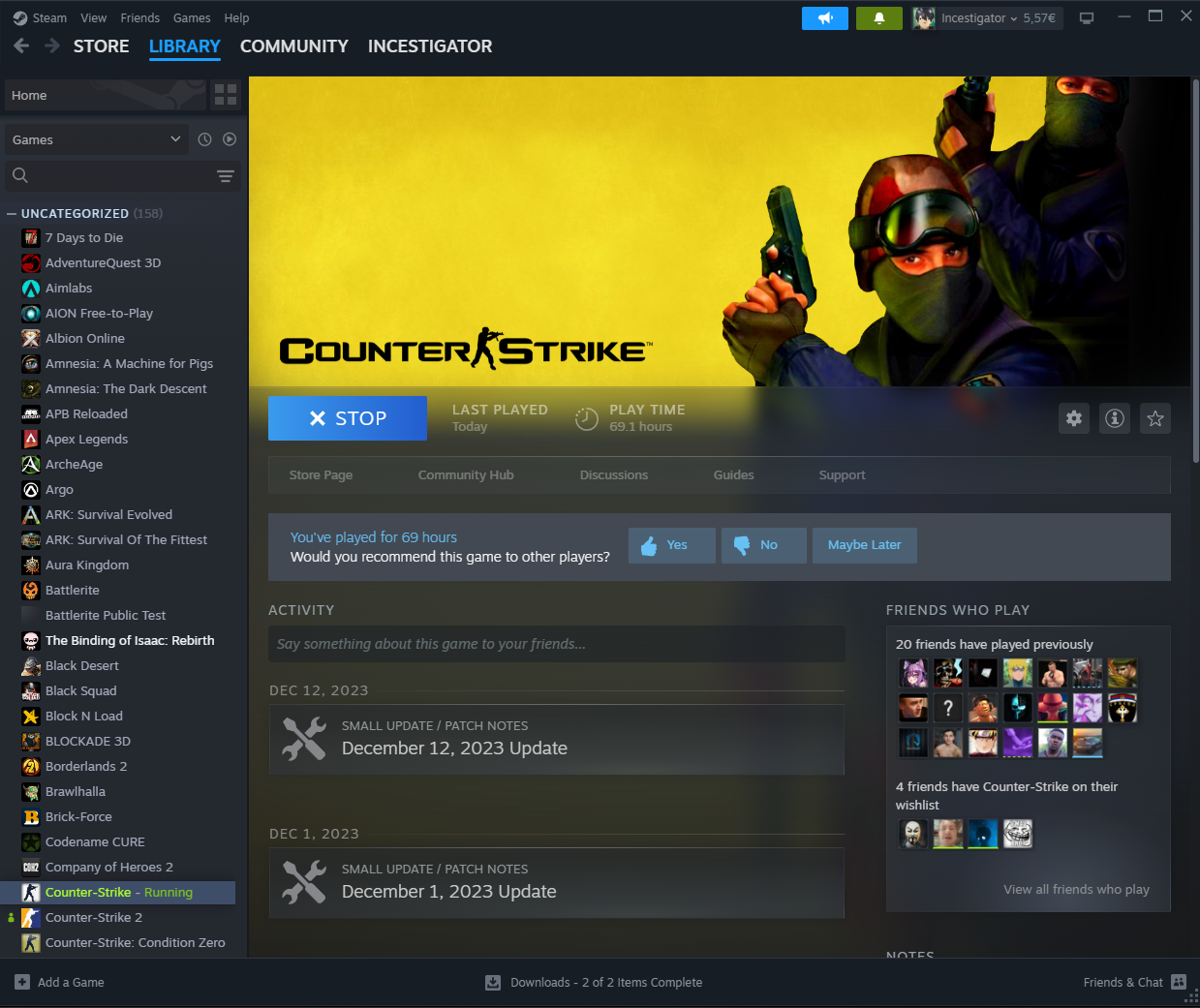Screen dimensions: 1200x1008
Task: Click View all friends who play
Action: click(x=1076, y=890)
